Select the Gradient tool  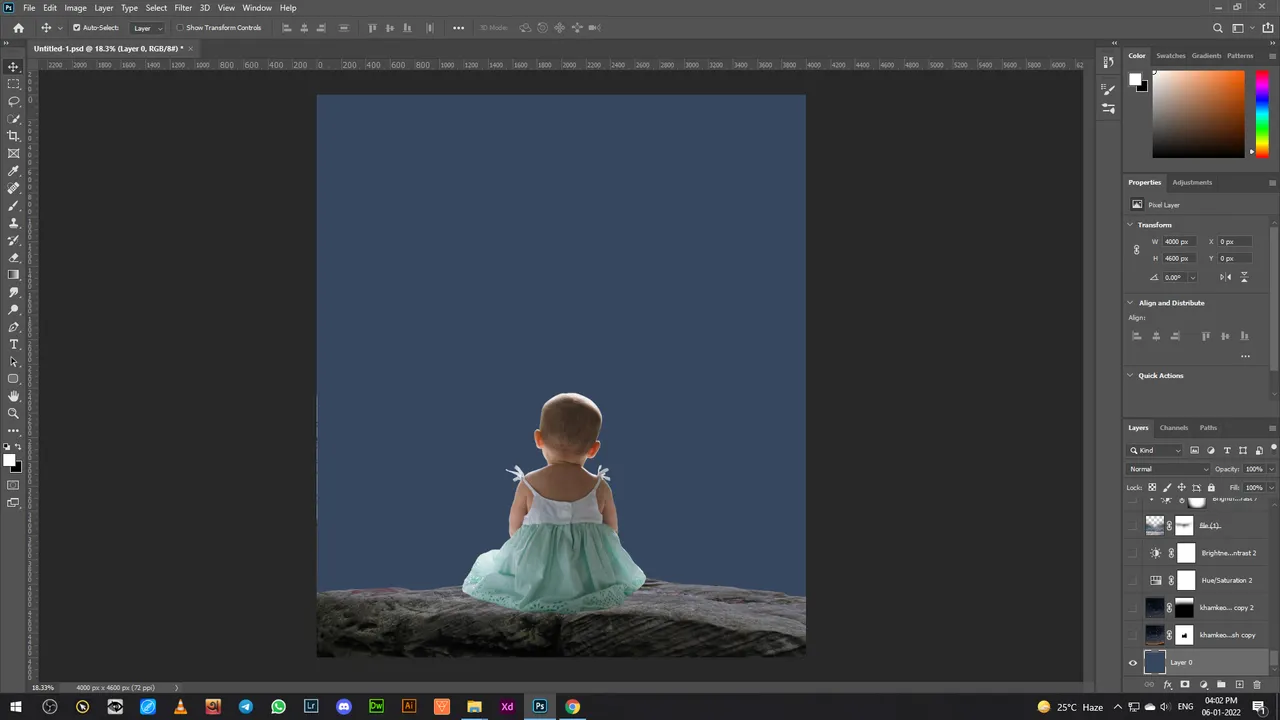pos(13,275)
